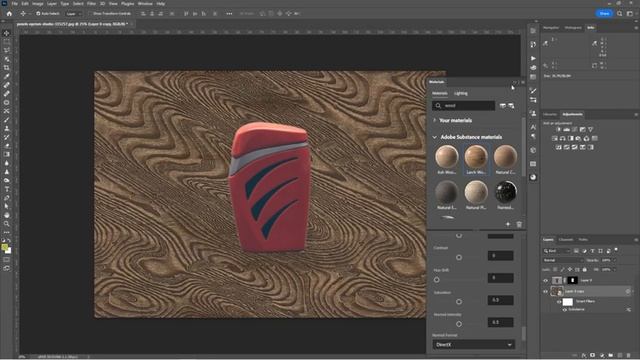The width and height of the screenshot is (640, 360).
Task: Open more alignment options (three dots)
Action: tap(229, 13)
